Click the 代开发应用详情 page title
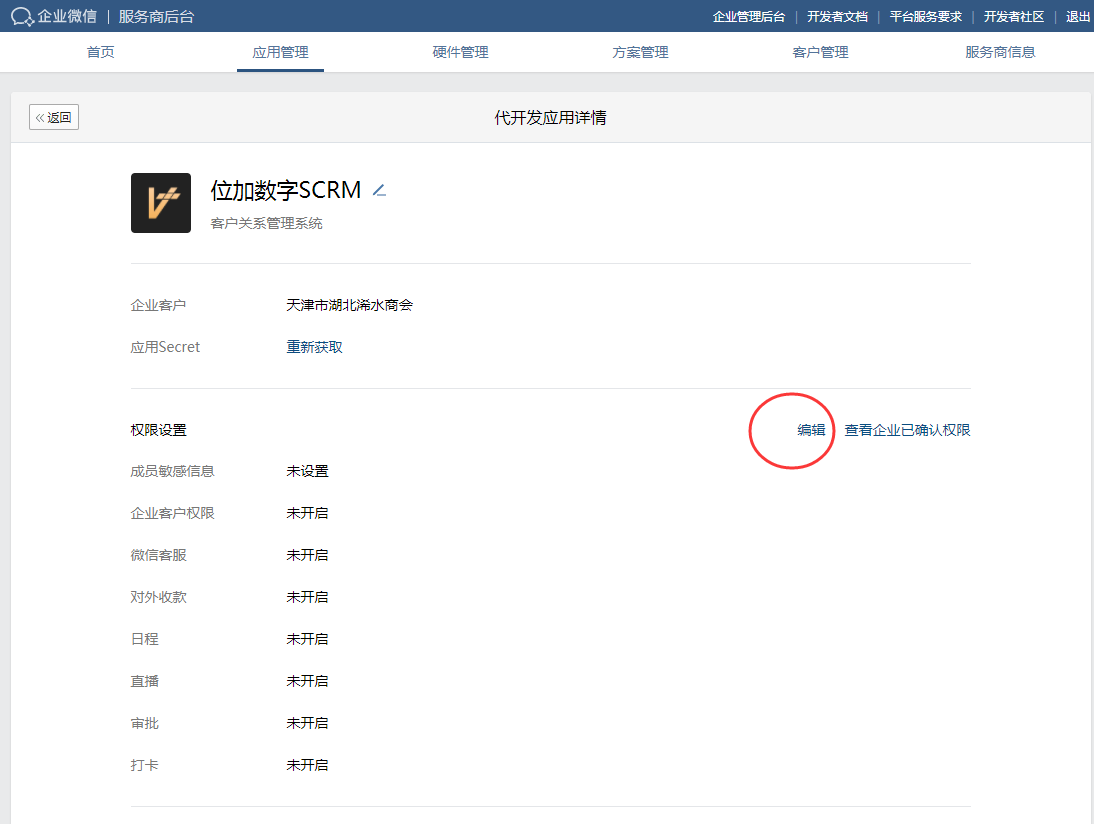The image size is (1094, 824). click(550, 117)
